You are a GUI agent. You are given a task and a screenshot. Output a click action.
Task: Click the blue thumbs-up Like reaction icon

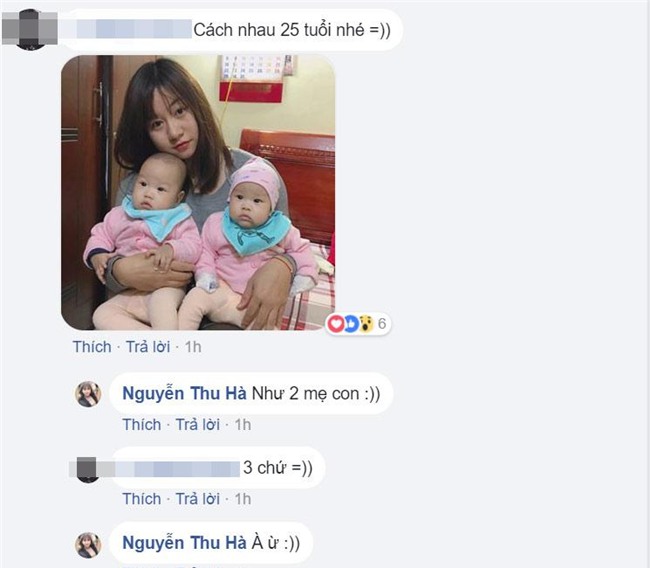click(x=351, y=323)
